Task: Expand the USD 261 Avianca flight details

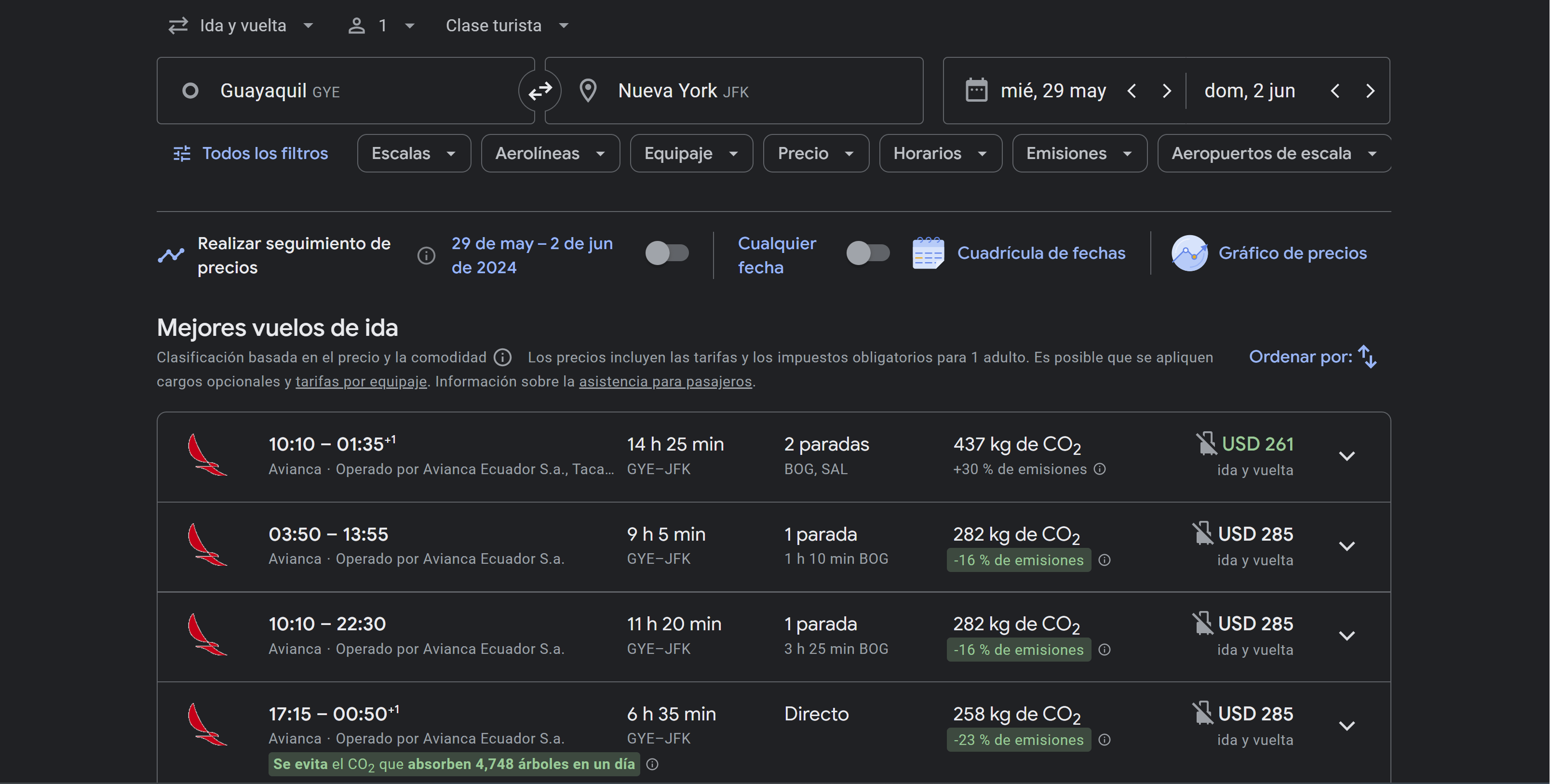Action: pyautogui.click(x=1347, y=456)
